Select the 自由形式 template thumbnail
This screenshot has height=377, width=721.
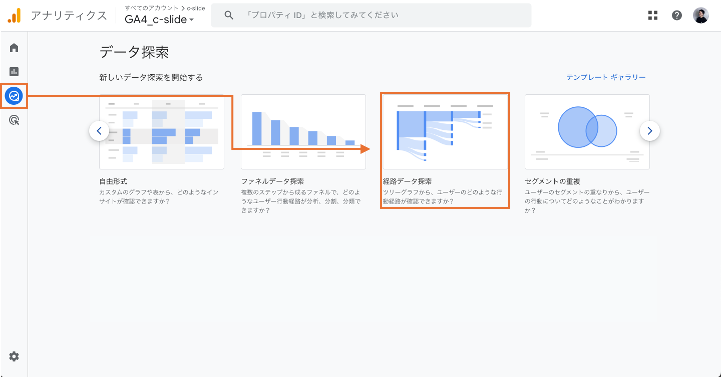pos(162,132)
